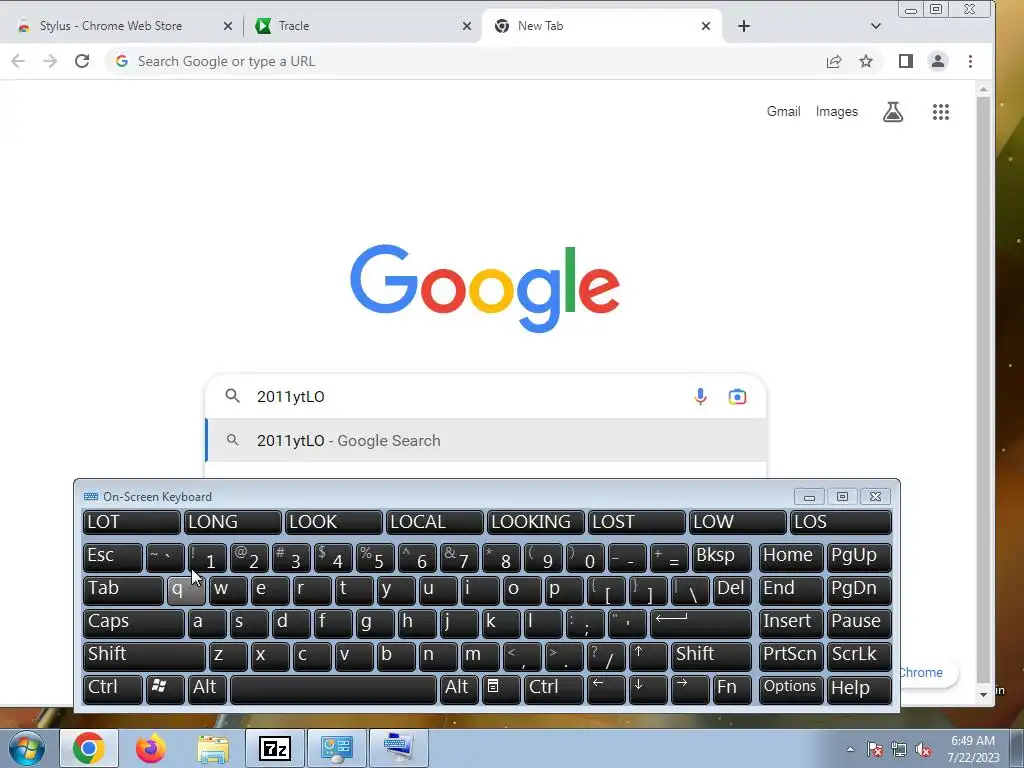Close the Tracle tab
The height and width of the screenshot is (768, 1024).
[467, 26]
